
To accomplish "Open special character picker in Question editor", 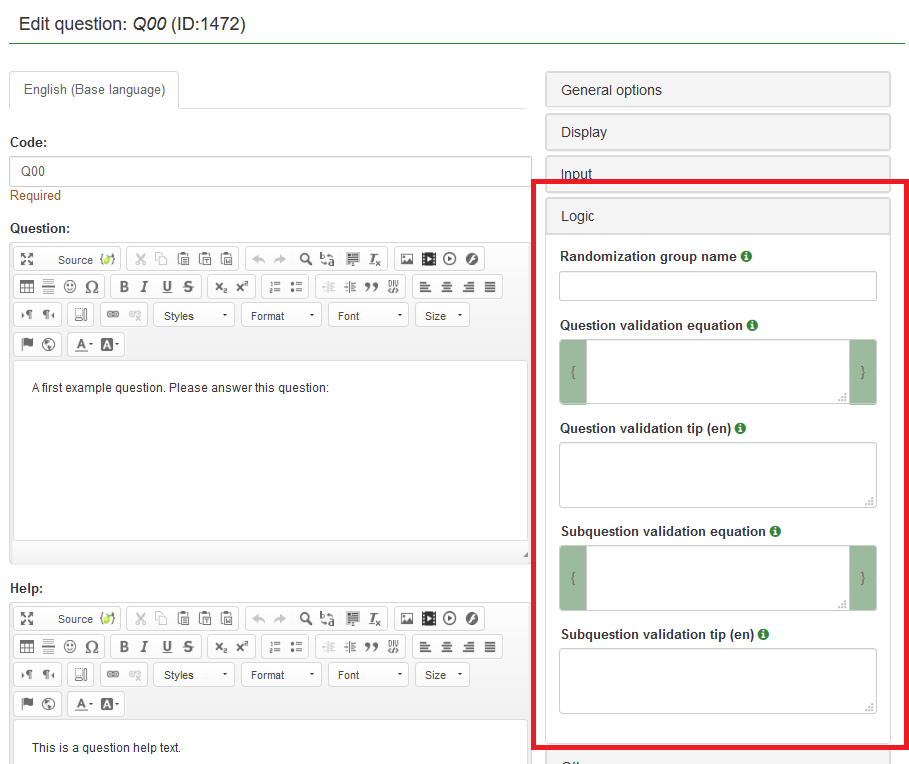I will 92,287.
